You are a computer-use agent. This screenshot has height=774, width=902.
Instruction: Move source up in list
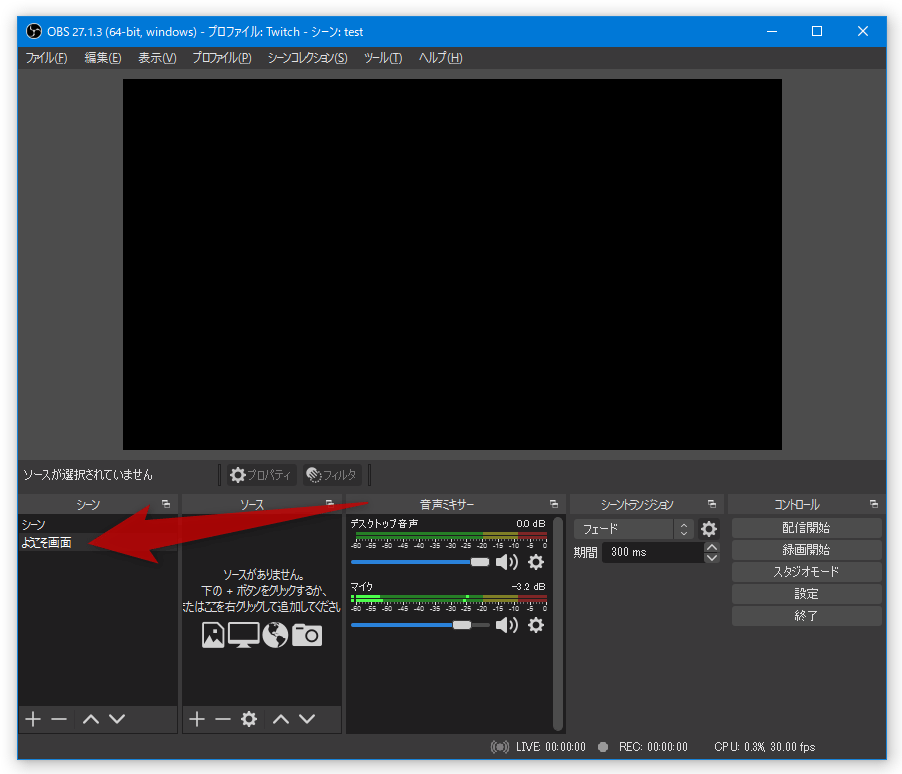pos(281,719)
